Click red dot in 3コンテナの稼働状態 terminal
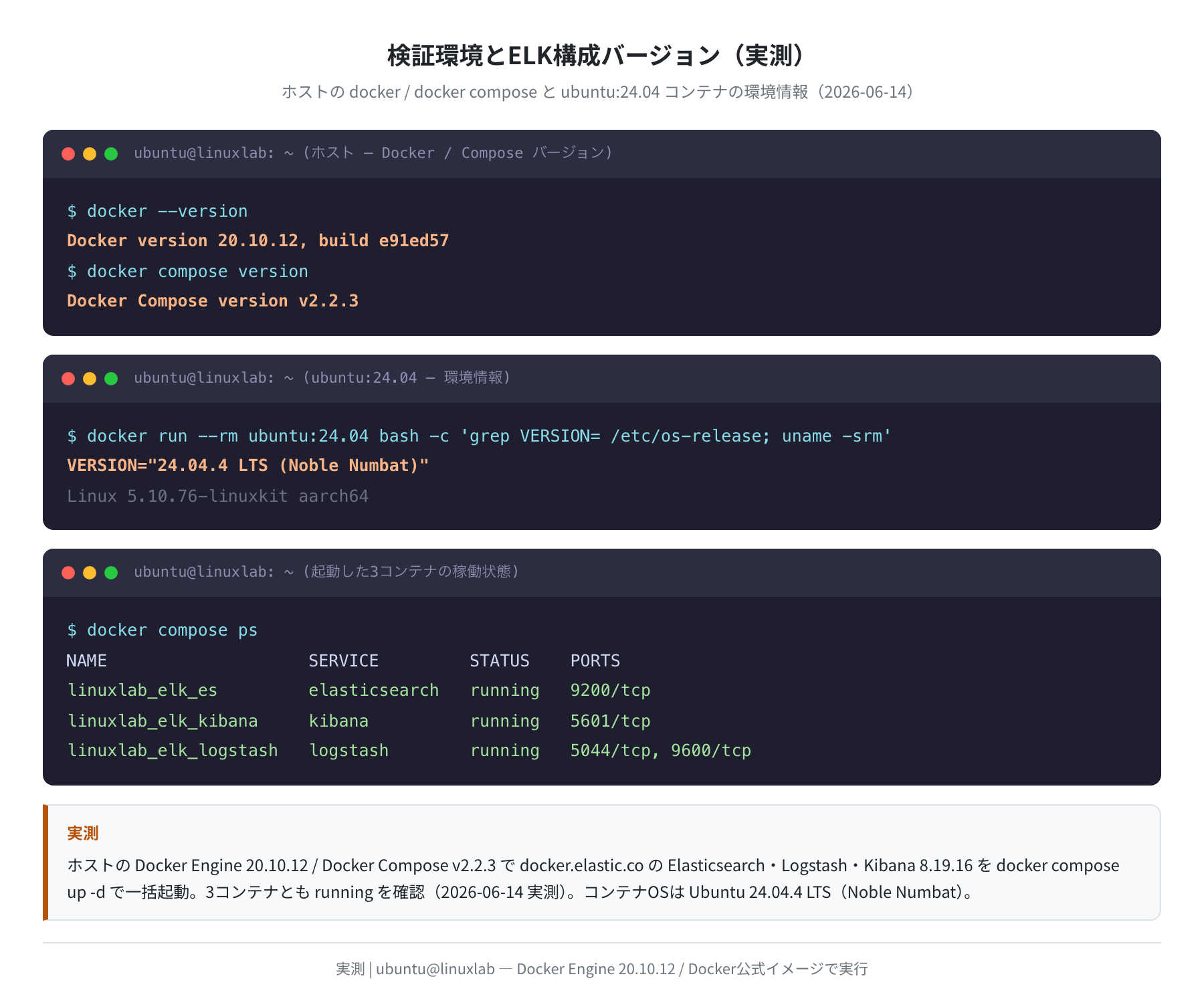The image size is (1204, 1005). coord(68,573)
